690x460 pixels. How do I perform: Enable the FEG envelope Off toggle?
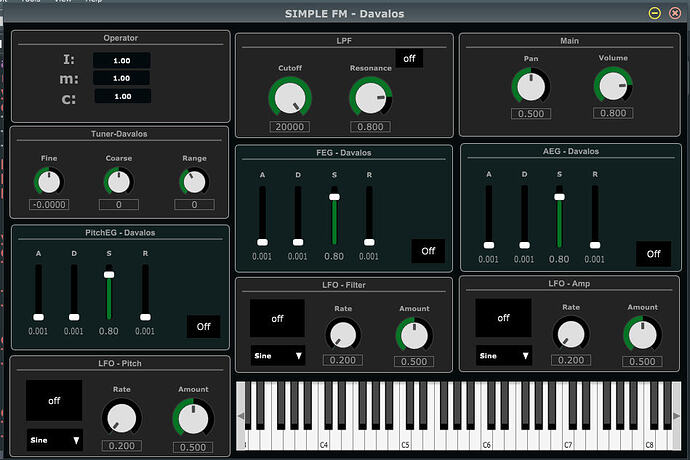(x=428, y=251)
